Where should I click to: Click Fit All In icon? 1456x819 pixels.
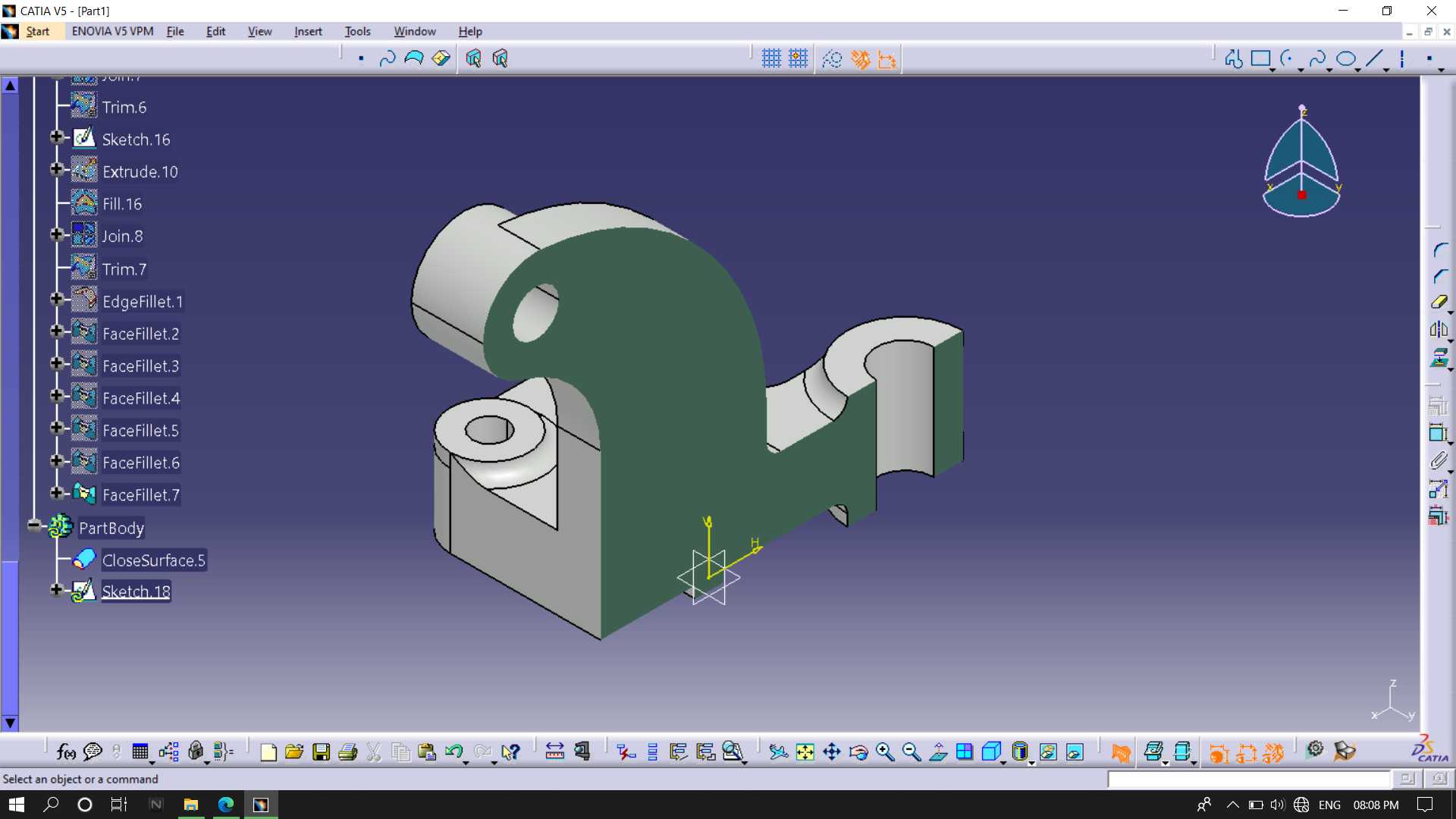tap(805, 752)
